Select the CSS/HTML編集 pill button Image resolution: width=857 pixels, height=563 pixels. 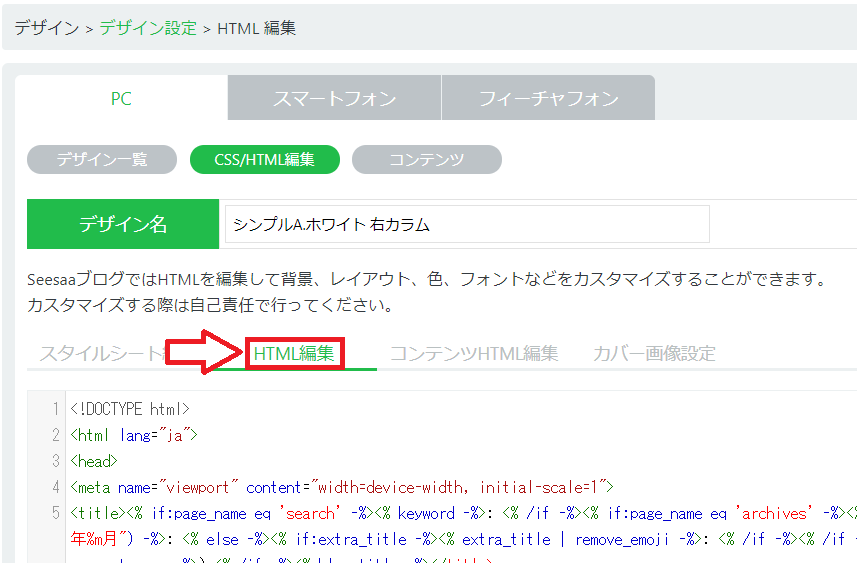[265, 160]
